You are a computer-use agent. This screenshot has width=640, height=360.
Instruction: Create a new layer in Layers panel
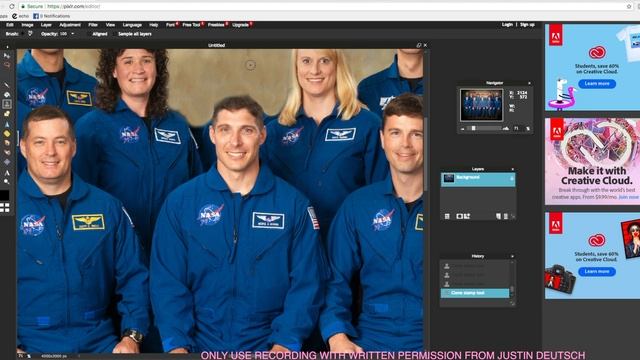[x=498, y=216]
